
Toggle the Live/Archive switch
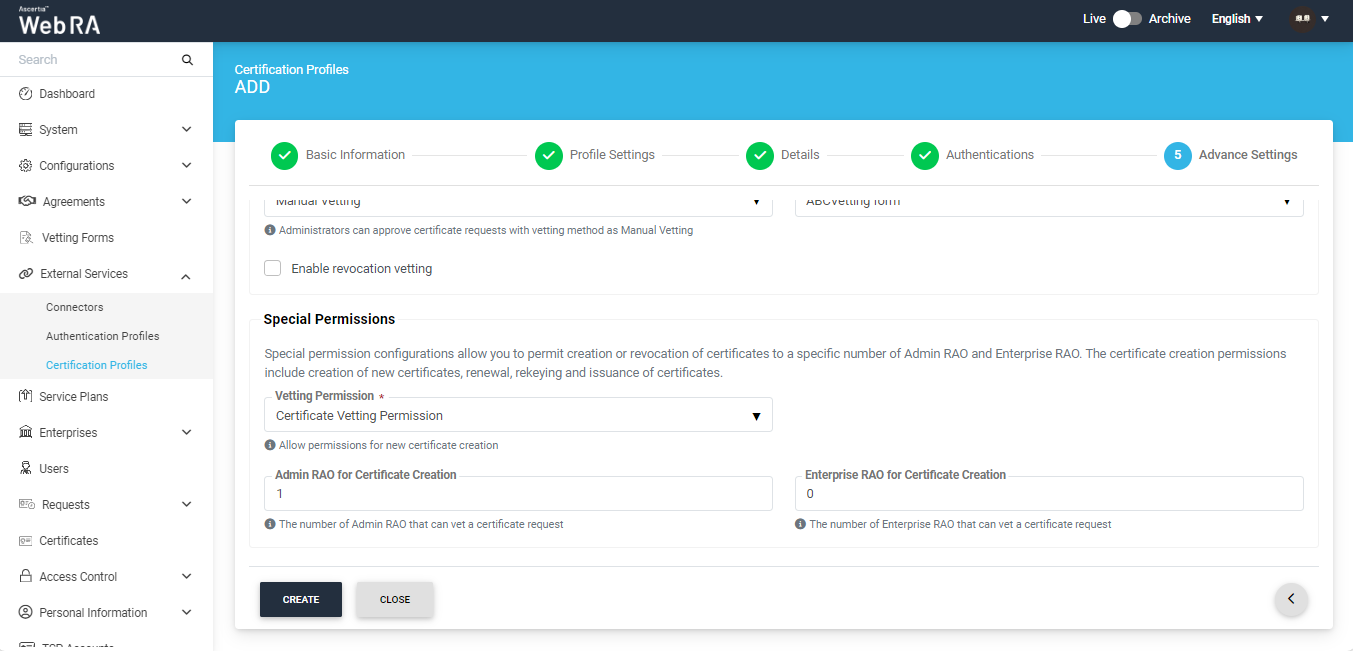[x=1127, y=19]
